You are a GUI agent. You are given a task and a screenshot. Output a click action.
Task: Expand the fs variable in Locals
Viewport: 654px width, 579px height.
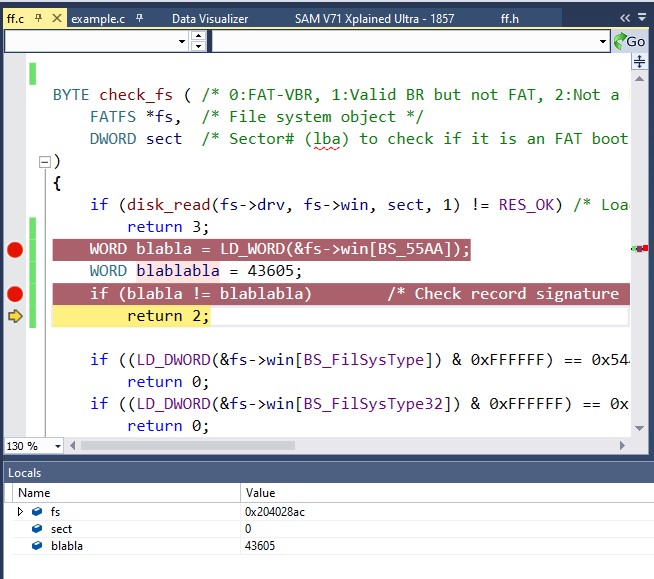tap(21, 511)
